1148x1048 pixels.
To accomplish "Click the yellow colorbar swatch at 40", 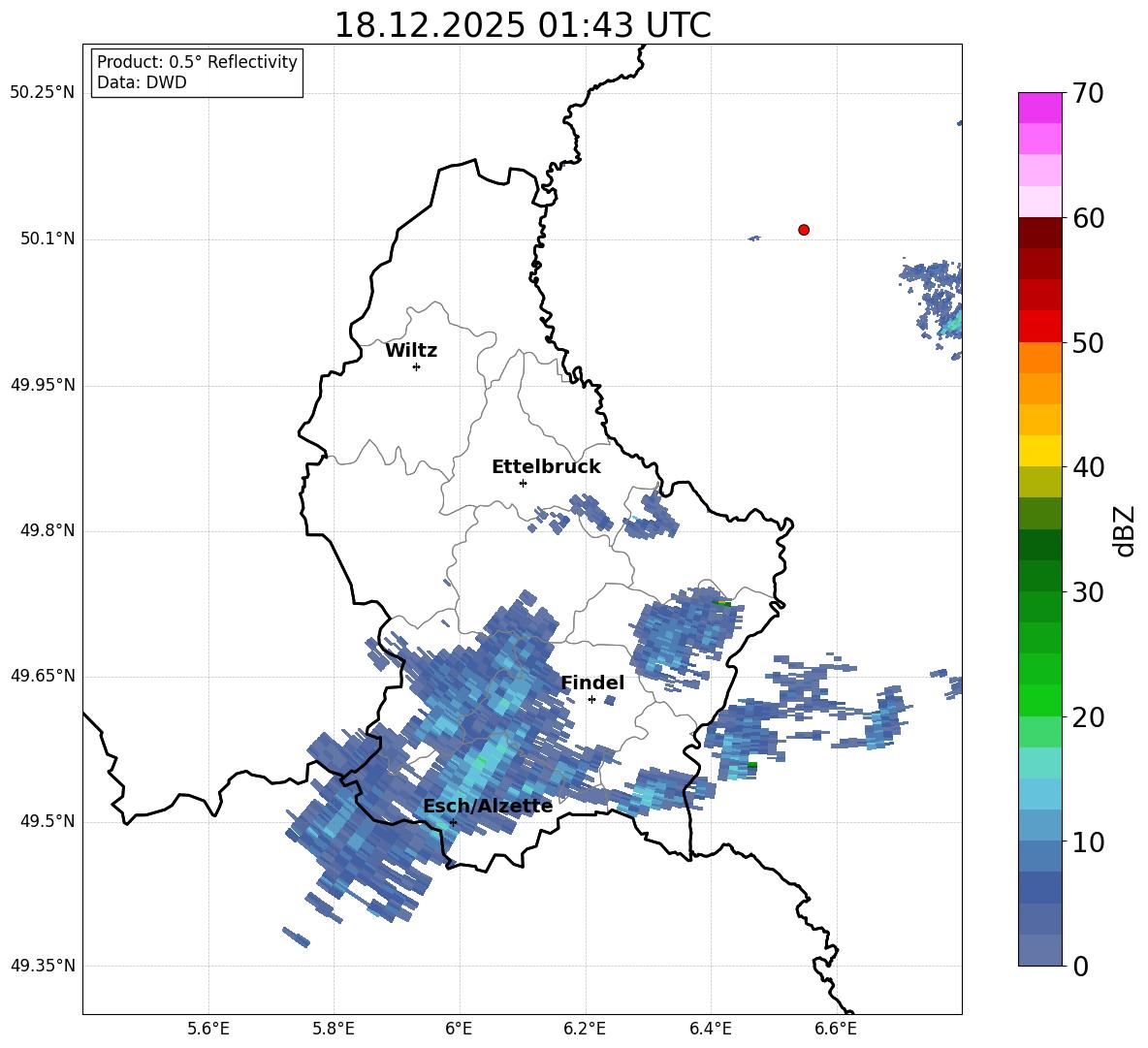I will coord(1039,451).
